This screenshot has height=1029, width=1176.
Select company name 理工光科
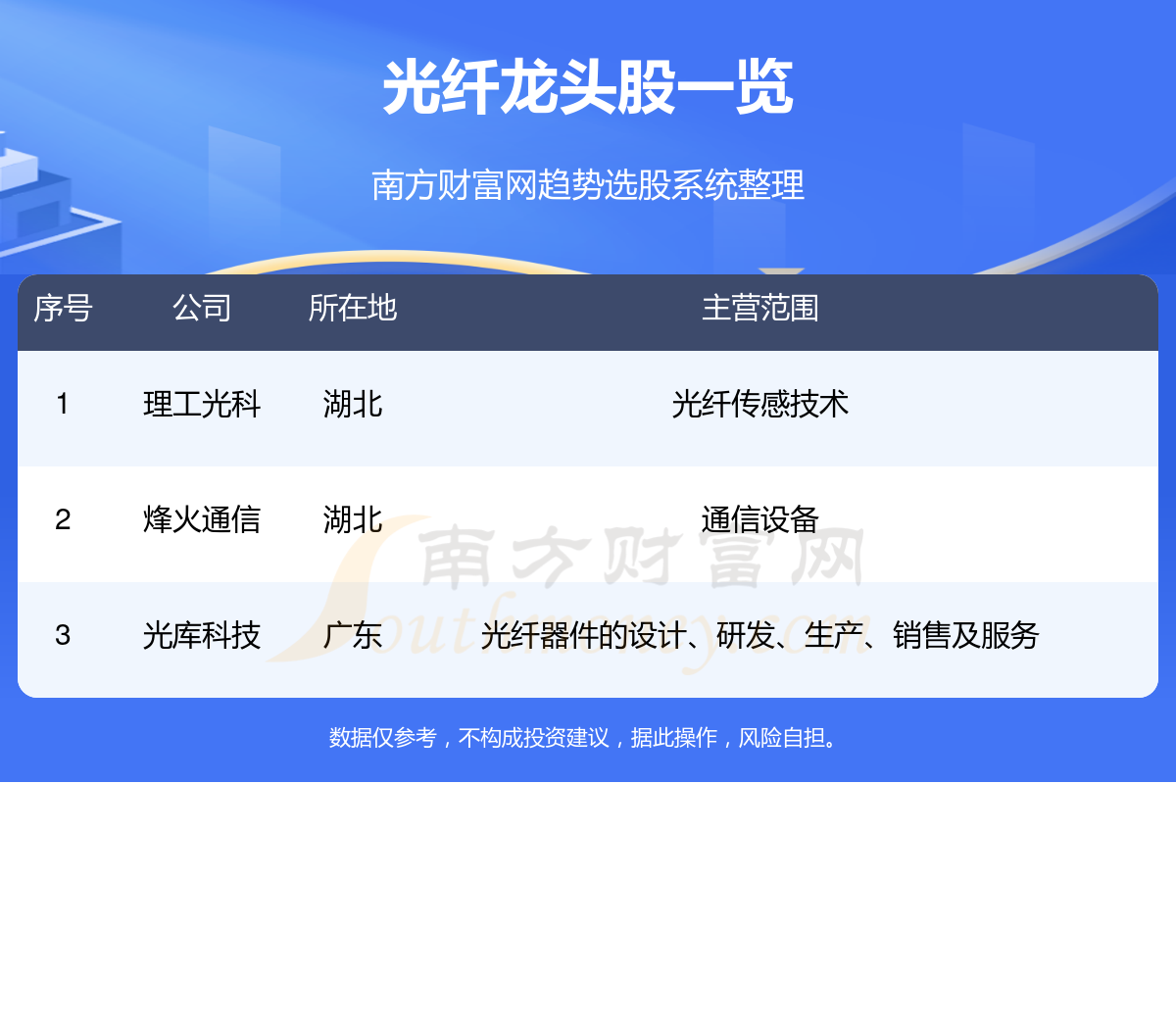pyautogui.click(x=202, y=404)
